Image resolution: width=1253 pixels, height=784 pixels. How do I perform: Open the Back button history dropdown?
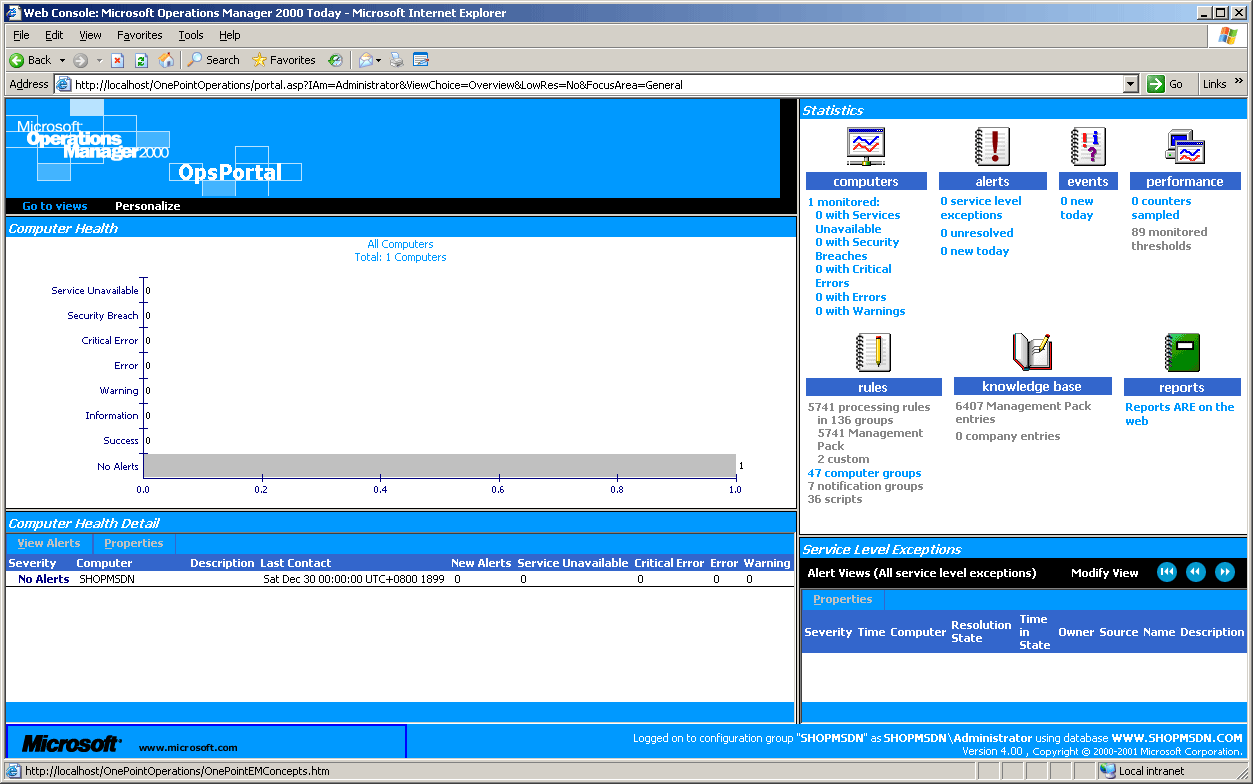coord(62,60)
